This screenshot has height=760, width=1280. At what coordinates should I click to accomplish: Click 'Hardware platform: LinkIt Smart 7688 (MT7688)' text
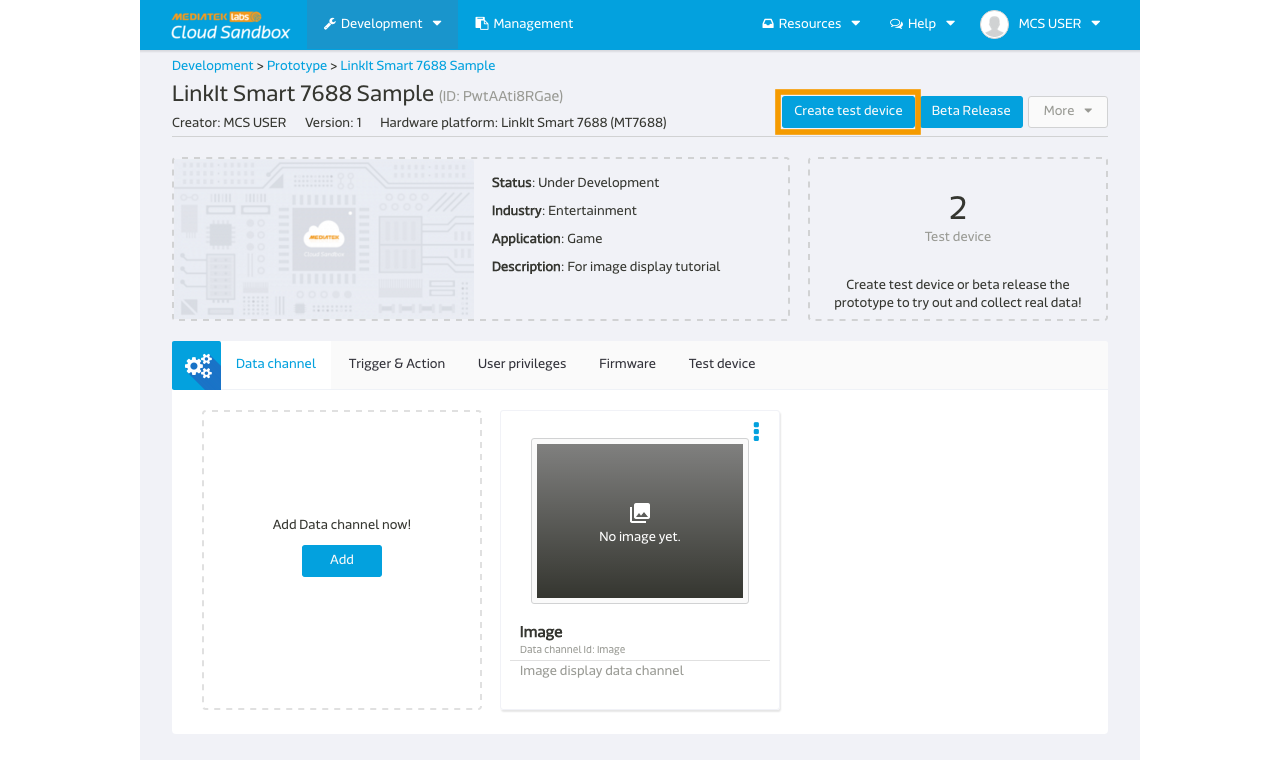(x=523, y=123)
